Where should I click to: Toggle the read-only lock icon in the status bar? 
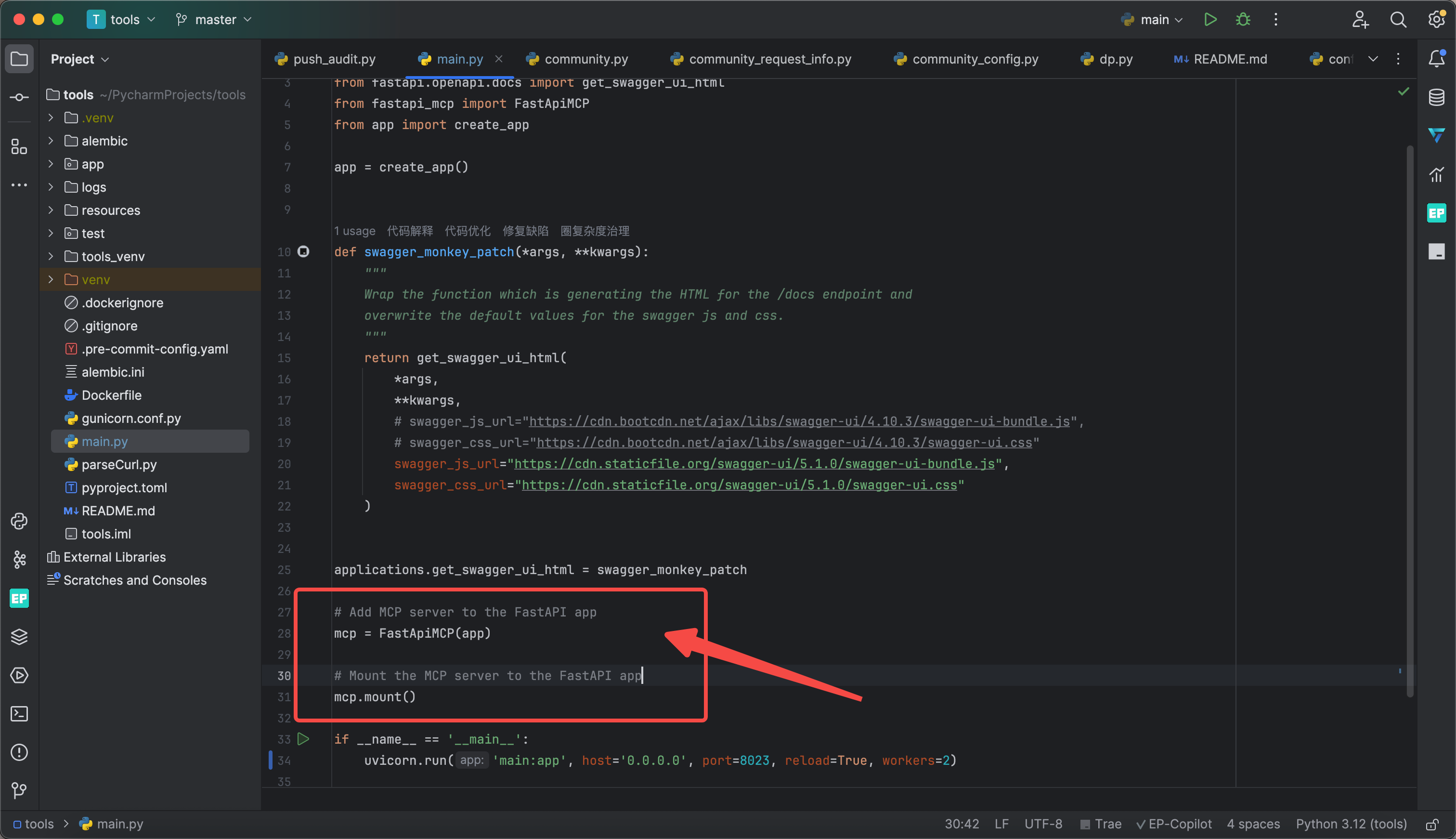point(1432,824)
